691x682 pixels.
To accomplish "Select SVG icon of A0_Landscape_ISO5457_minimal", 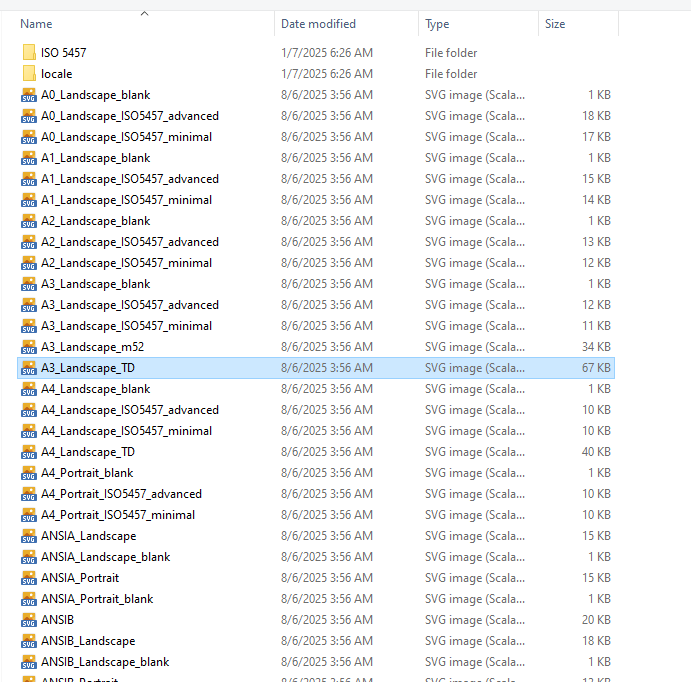I will (x=29, y=137).
